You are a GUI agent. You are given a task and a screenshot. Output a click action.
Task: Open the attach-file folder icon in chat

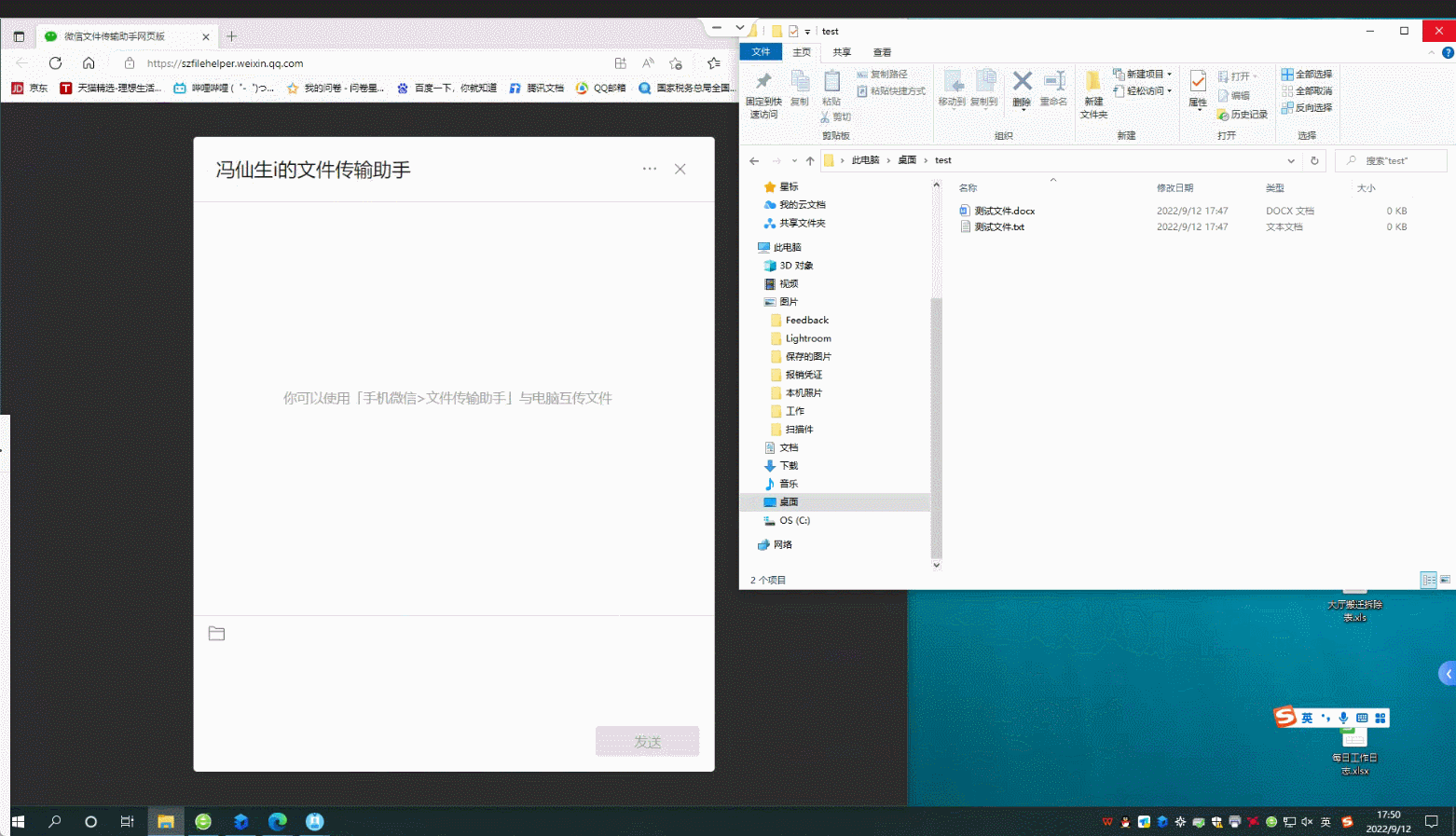[x=216, y=634]
